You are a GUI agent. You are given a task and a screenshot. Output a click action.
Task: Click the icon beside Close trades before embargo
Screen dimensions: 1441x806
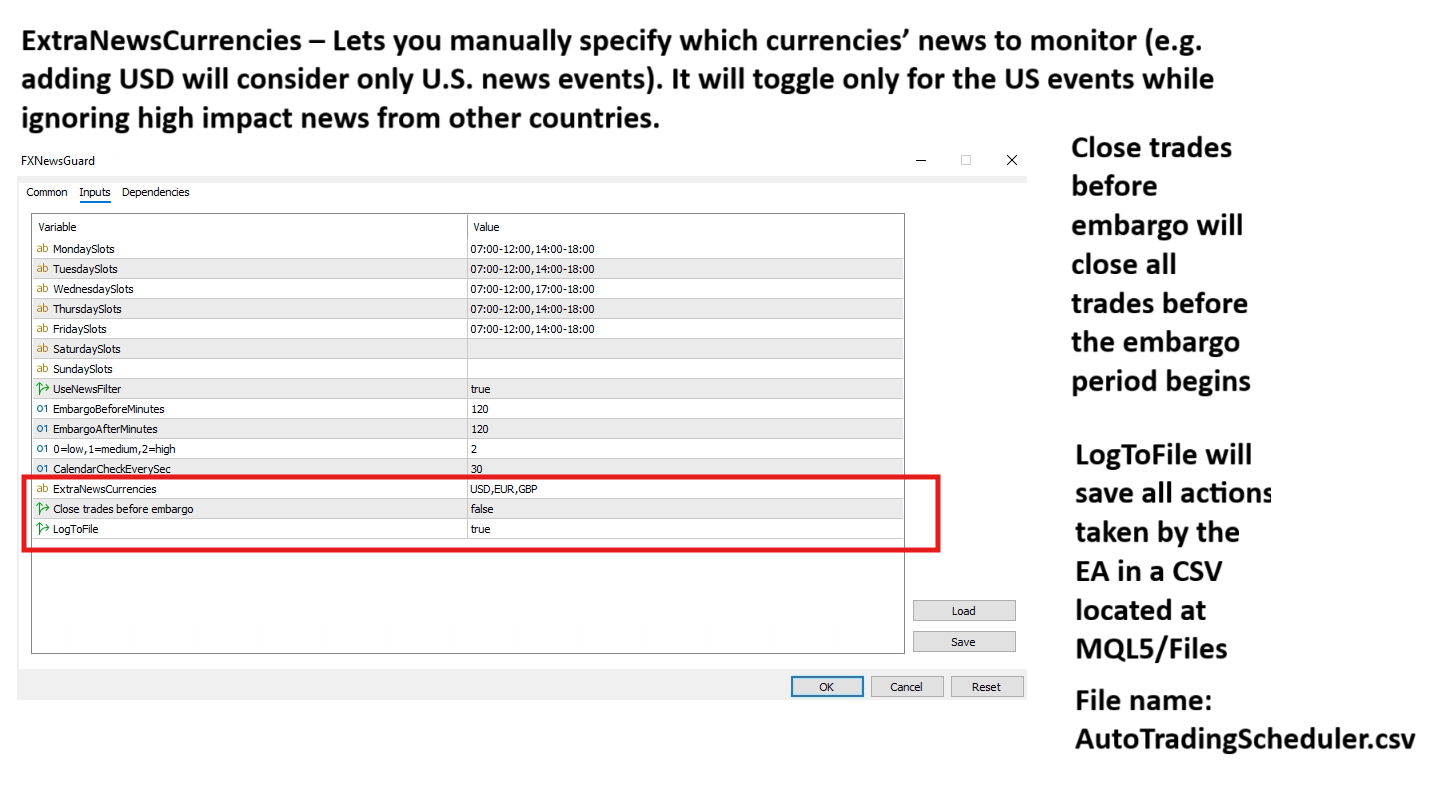point(42,509)
